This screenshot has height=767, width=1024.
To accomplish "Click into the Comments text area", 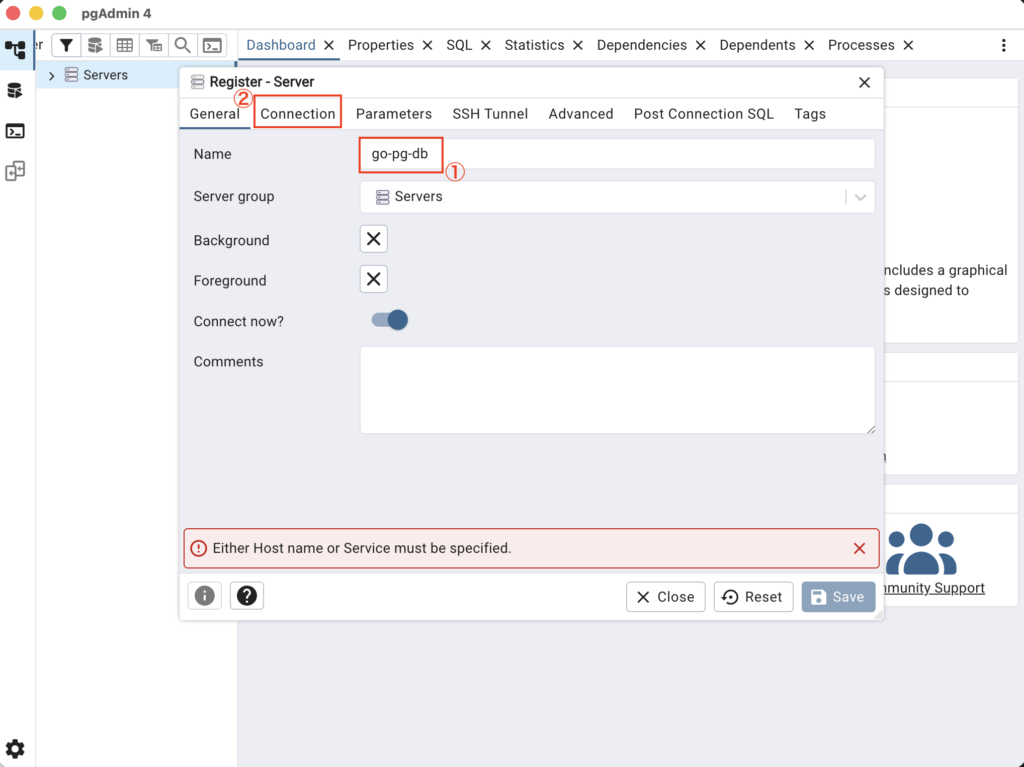I will 616,390.
